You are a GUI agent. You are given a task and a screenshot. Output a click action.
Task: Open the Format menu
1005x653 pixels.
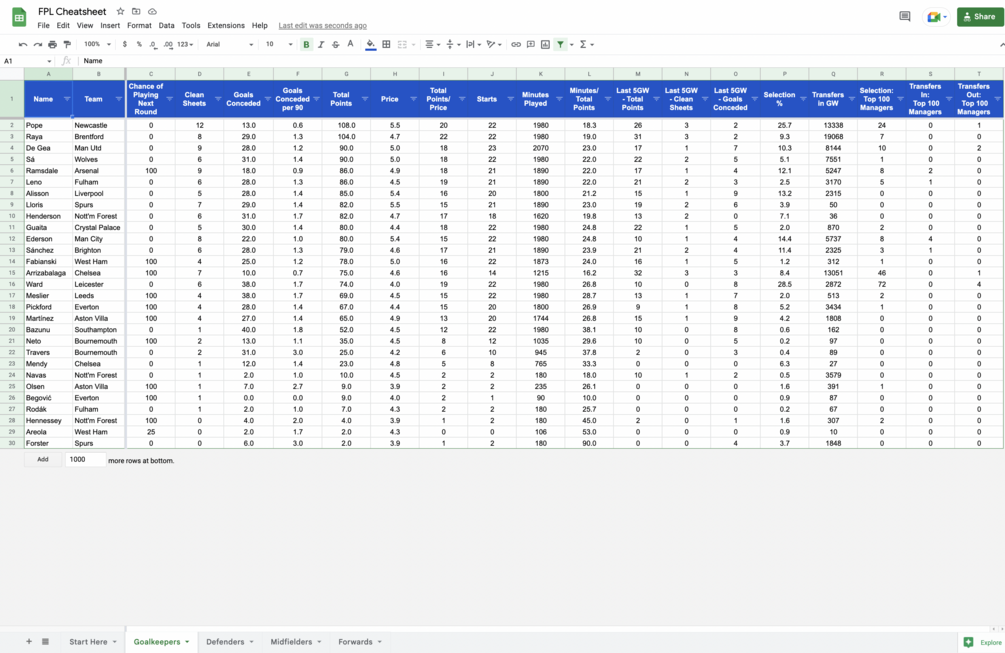point(139,26)
